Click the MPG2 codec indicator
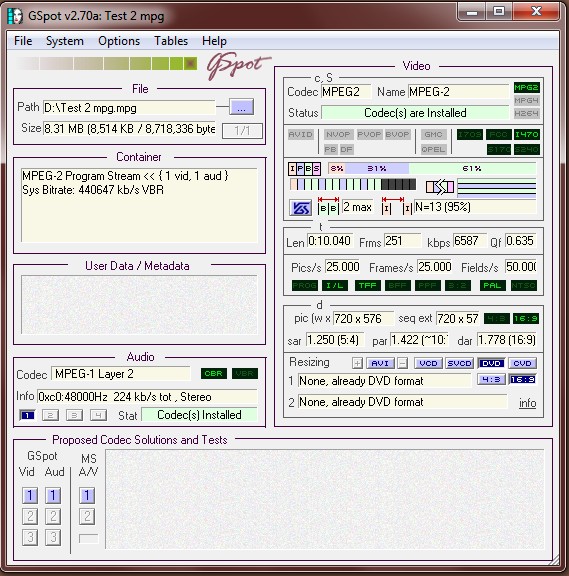Viewport: 569px width, 576px height. tap(526, 87)
